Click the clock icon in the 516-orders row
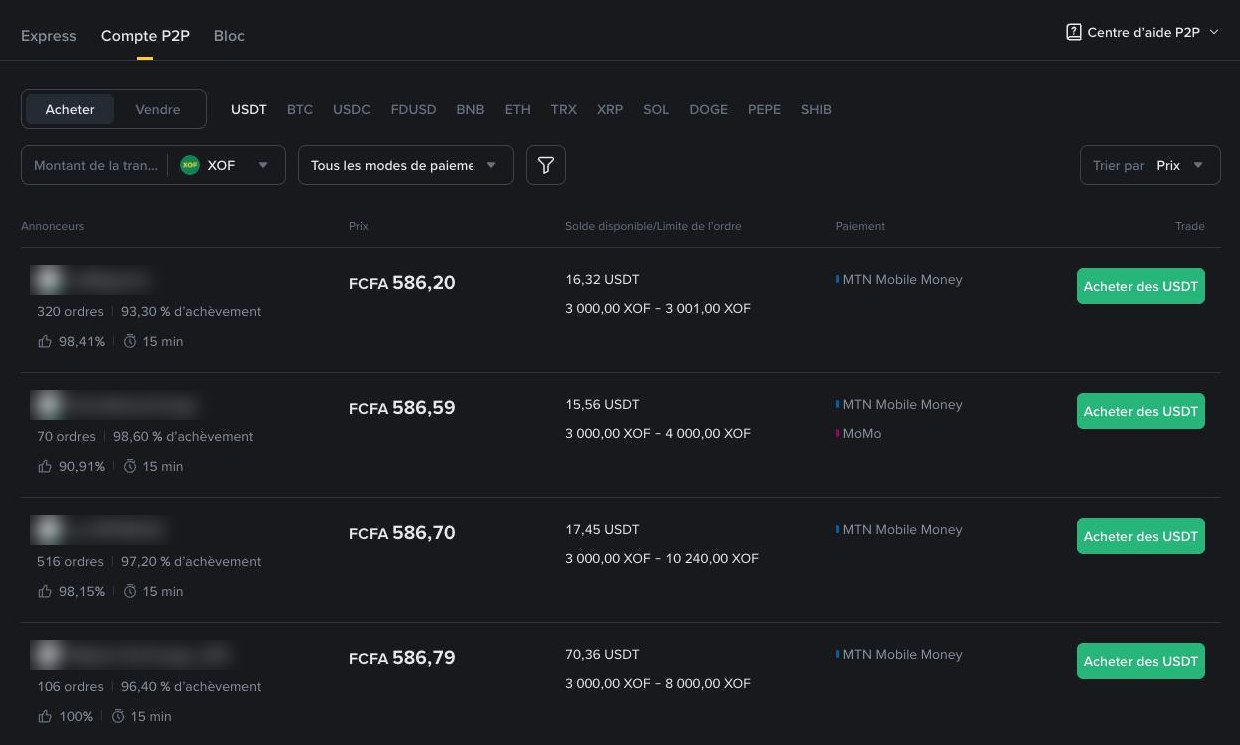 130,591
